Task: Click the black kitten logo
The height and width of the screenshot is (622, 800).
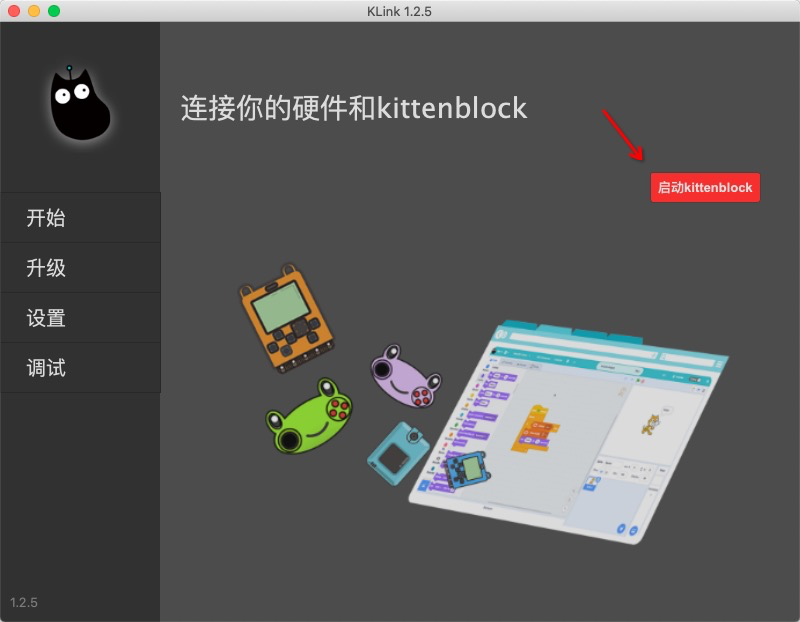Action: pos(80,104)
